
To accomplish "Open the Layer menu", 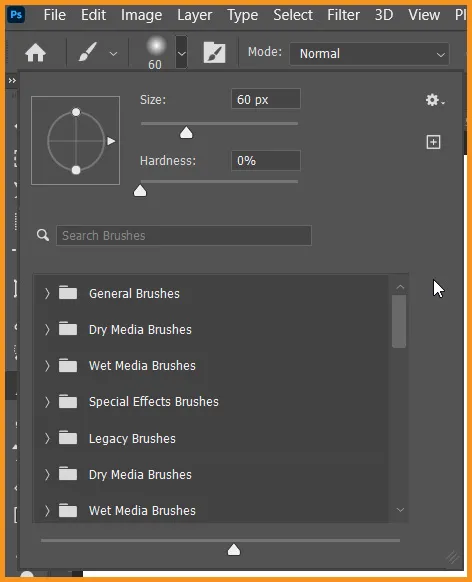I will (194, 15).
